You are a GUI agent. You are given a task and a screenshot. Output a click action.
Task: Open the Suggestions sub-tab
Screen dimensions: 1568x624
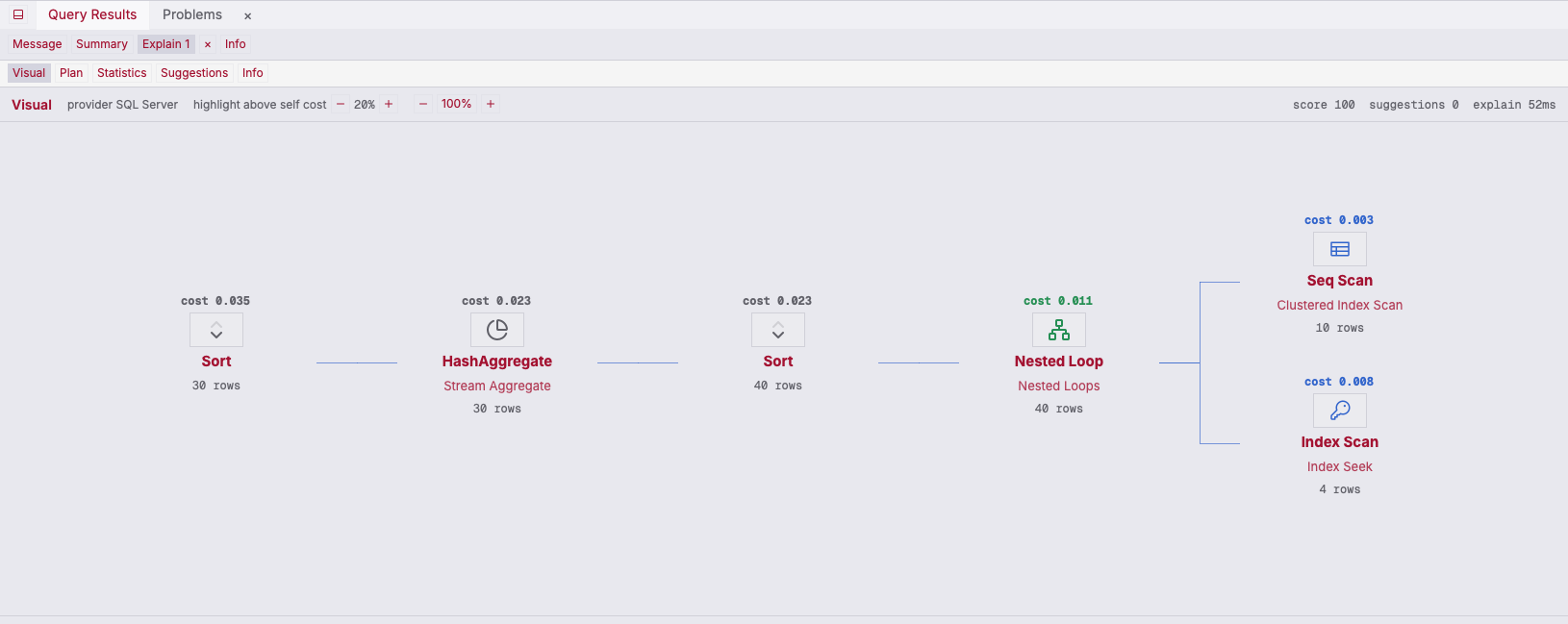click(194, 73)
